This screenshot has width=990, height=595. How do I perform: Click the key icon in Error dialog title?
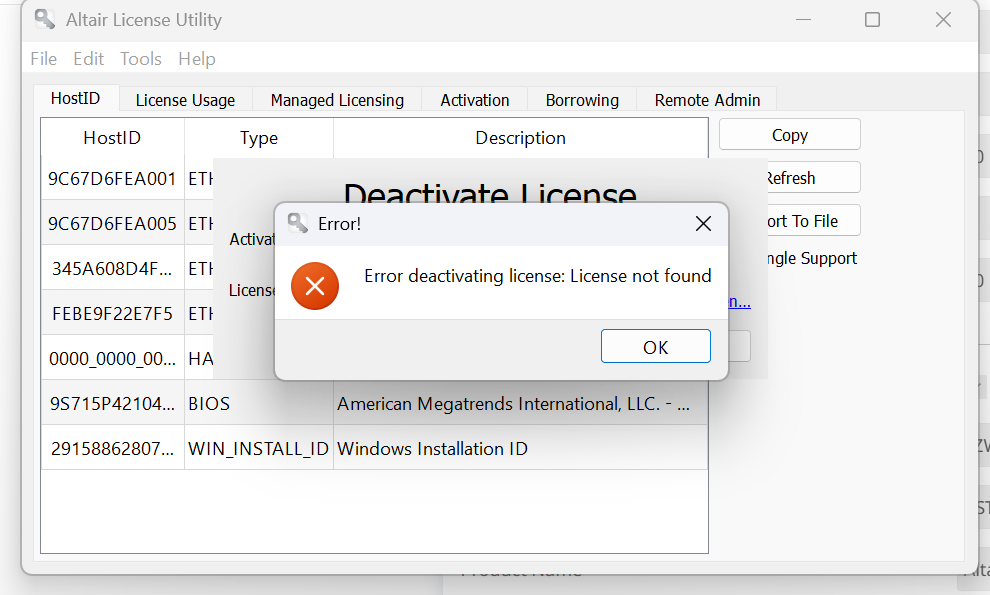click(297, 223)
